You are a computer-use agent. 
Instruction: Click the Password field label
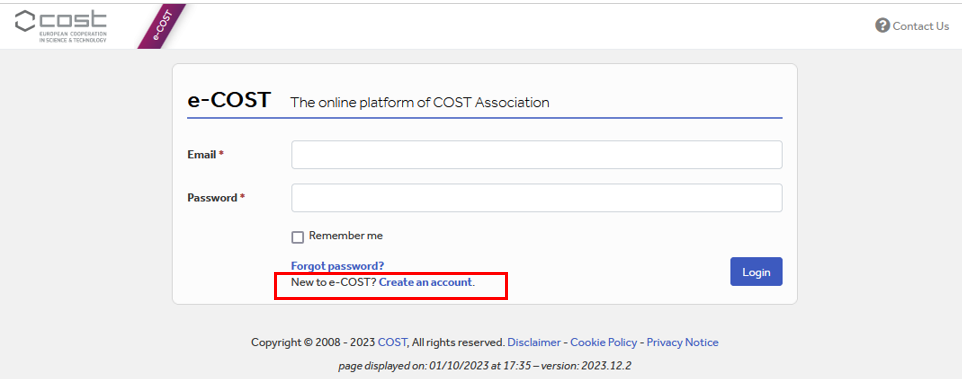click(x=216, y=198)
